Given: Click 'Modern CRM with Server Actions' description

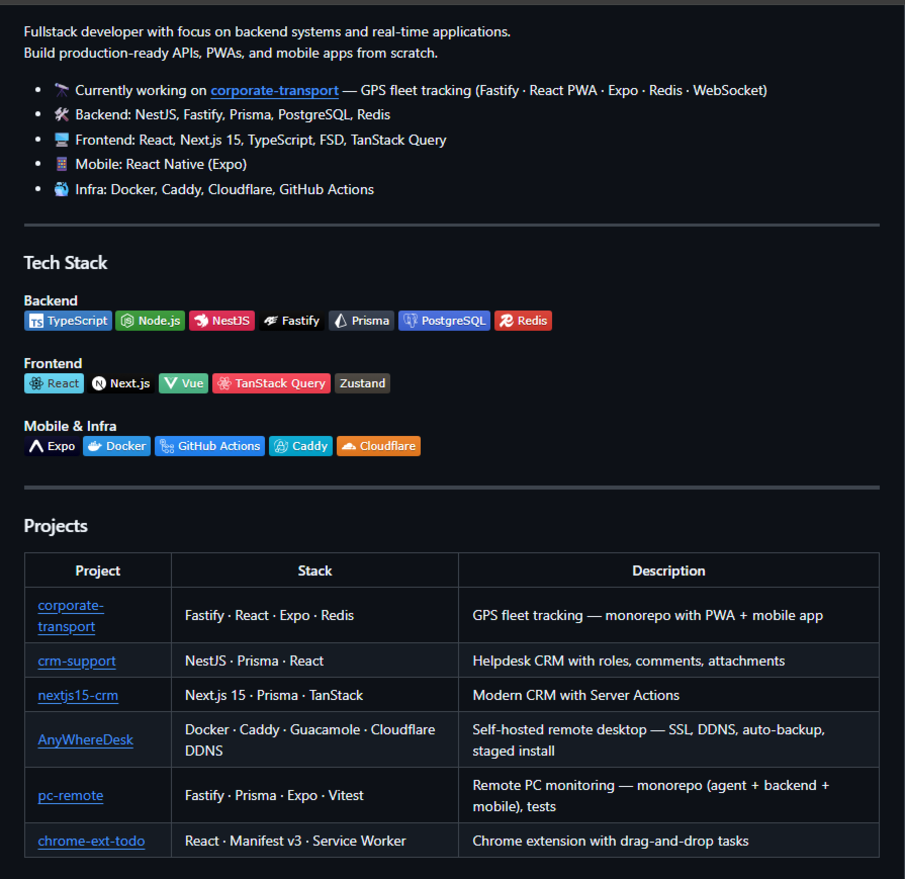Looking at the screenshot, I should tap(668, 695).
